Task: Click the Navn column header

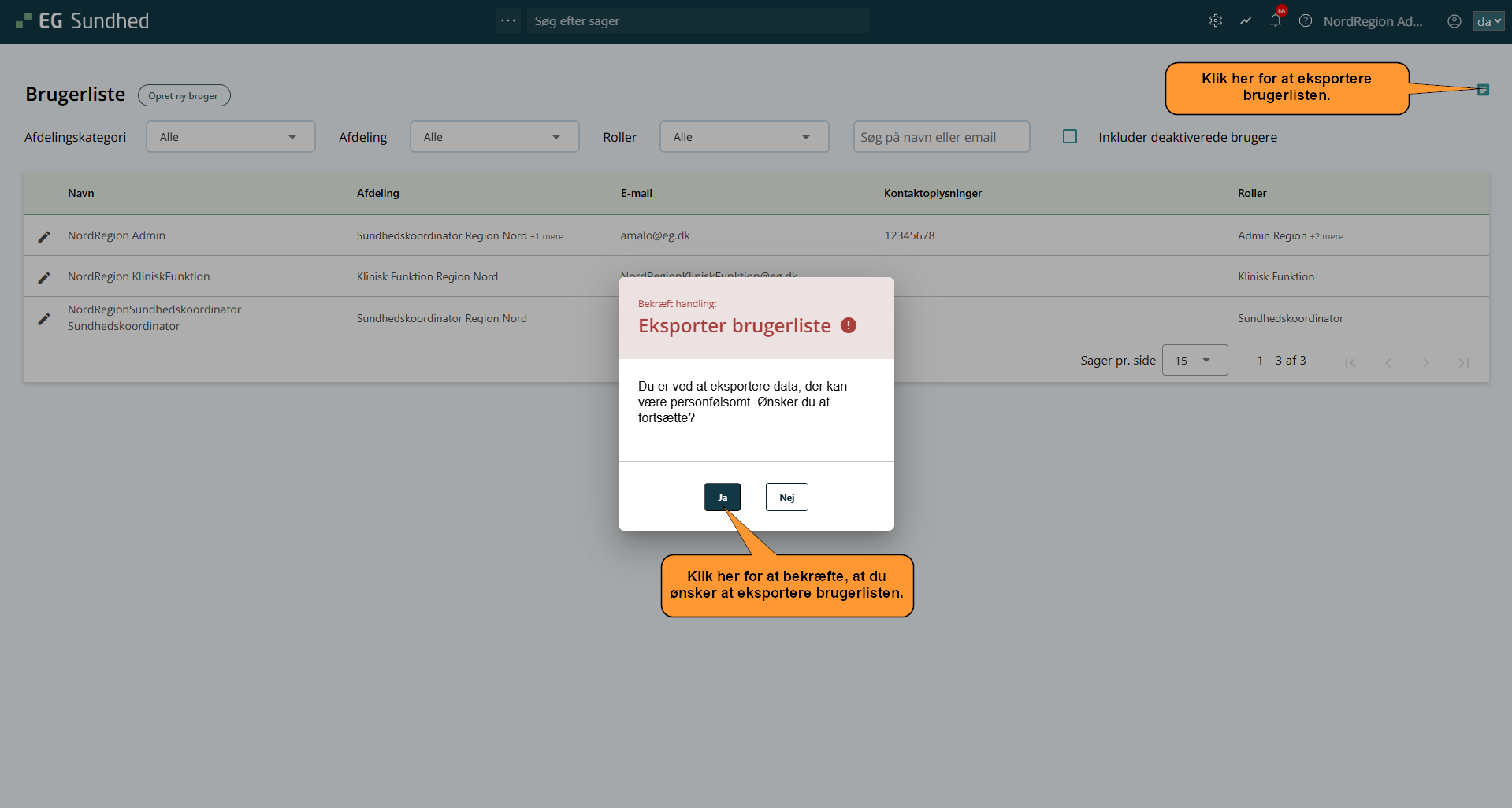Action: 81,193
